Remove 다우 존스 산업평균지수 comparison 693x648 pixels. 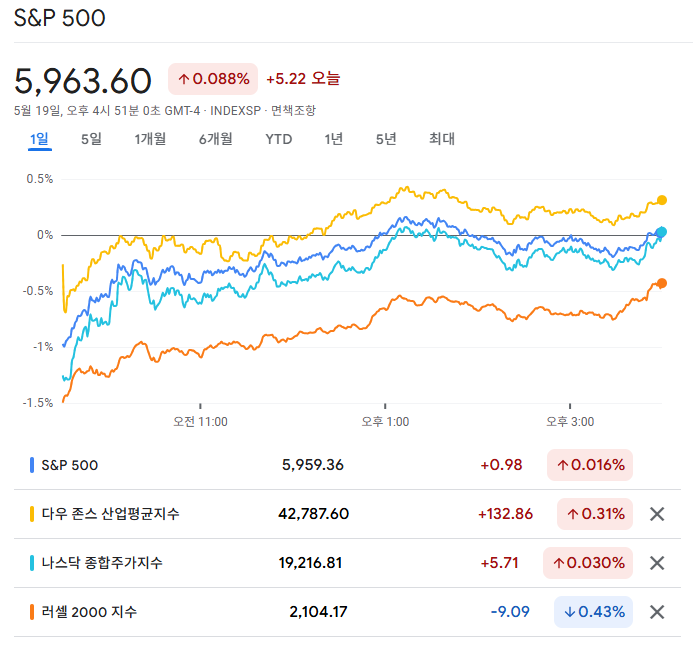pyautogui.click(x=657, y=514)
